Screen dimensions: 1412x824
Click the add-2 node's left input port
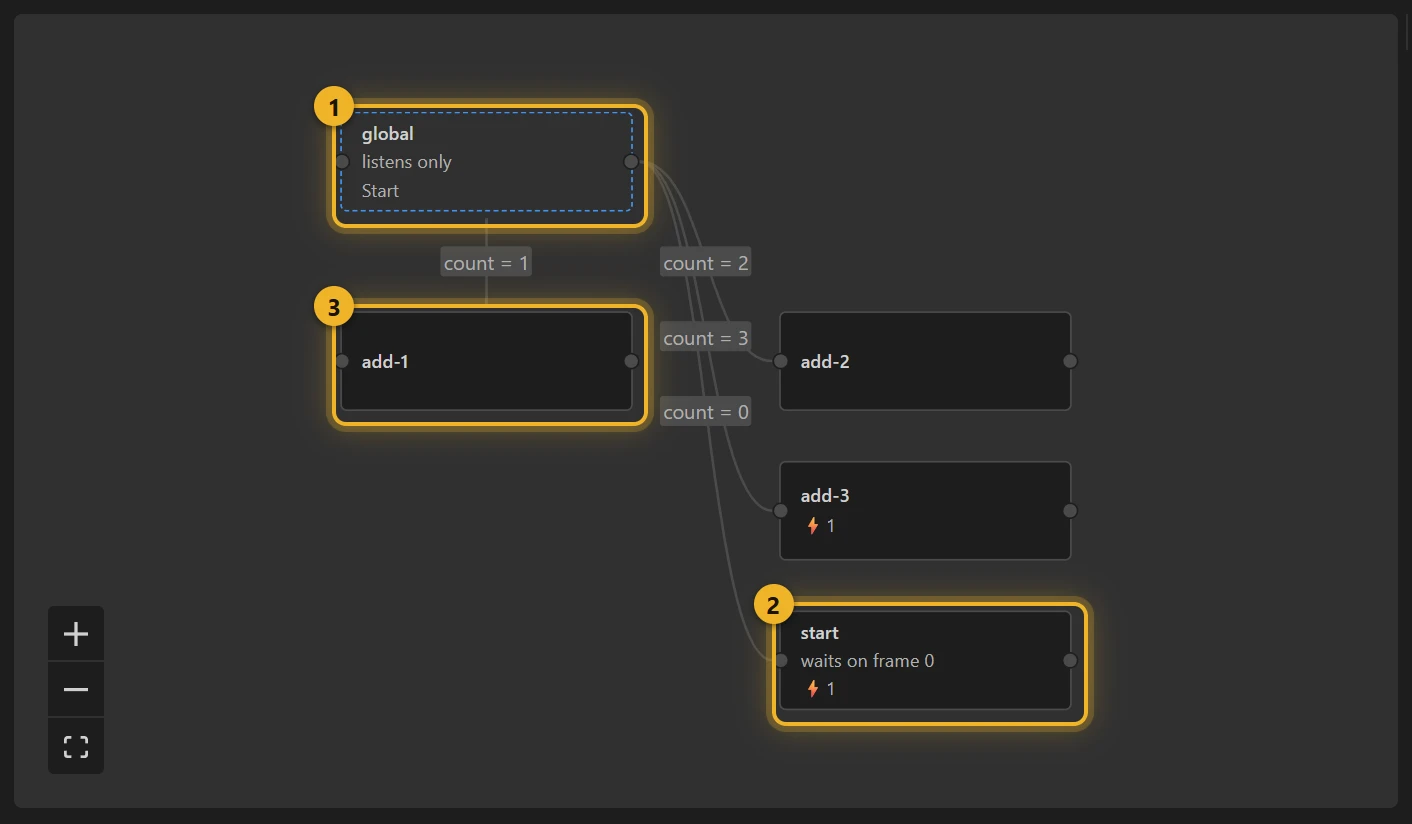coord(781,361)
